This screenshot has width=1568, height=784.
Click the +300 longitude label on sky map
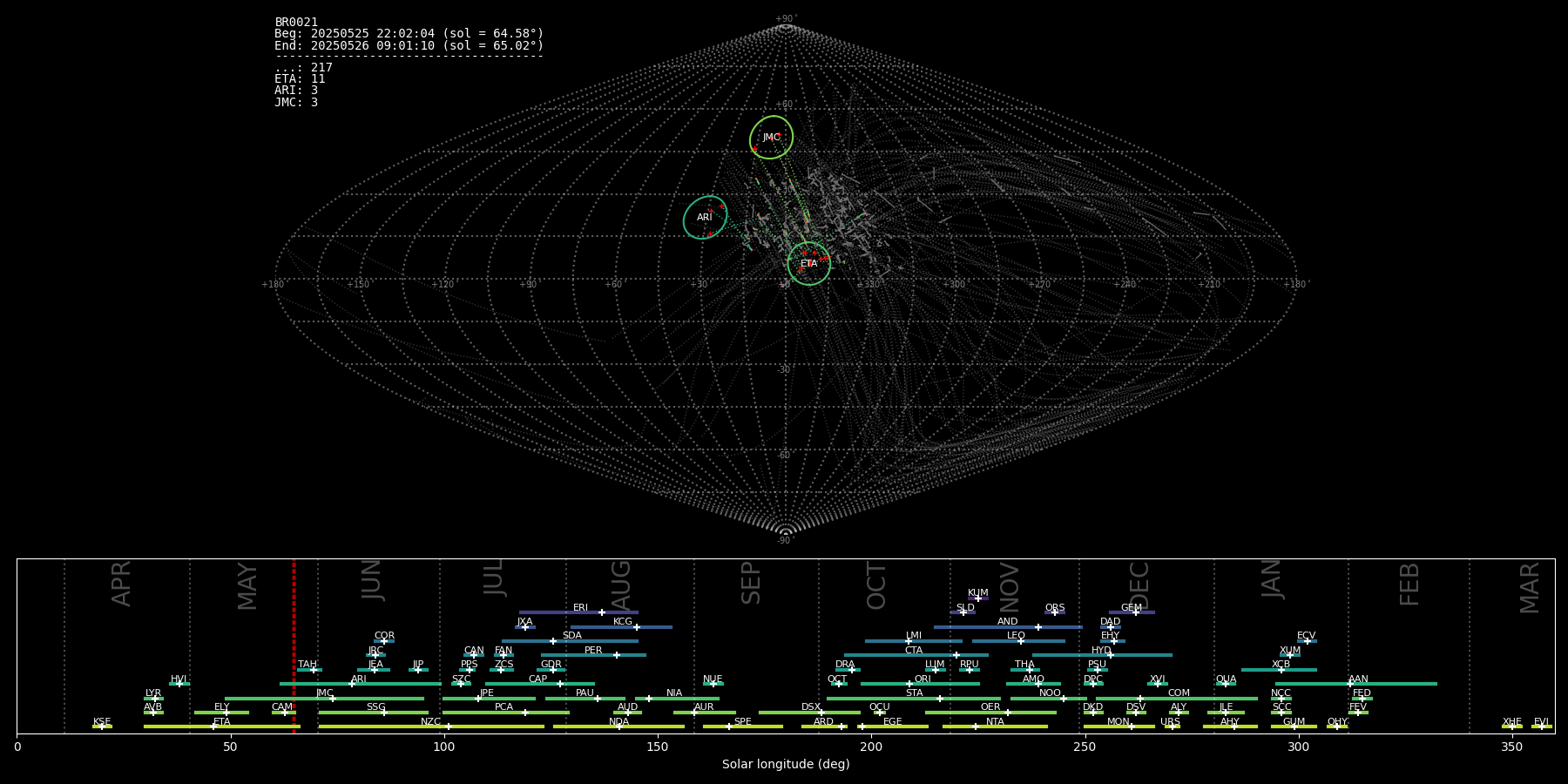coord(954,284)
